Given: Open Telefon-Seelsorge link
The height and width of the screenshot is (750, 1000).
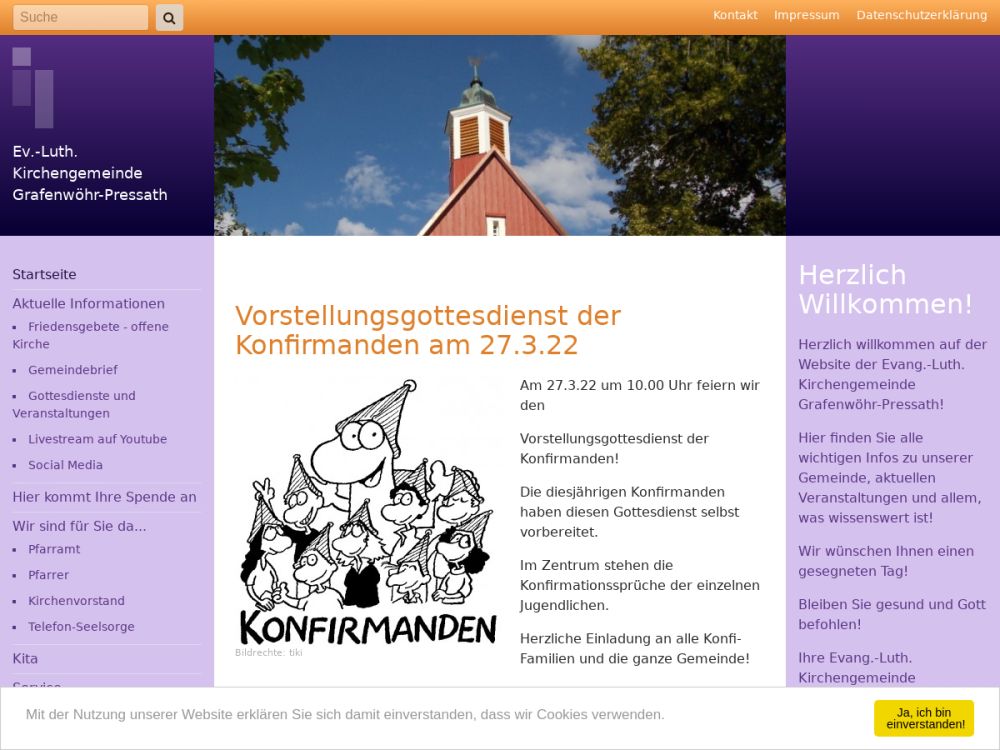Looking at the screenshot, I should point(81,627).
